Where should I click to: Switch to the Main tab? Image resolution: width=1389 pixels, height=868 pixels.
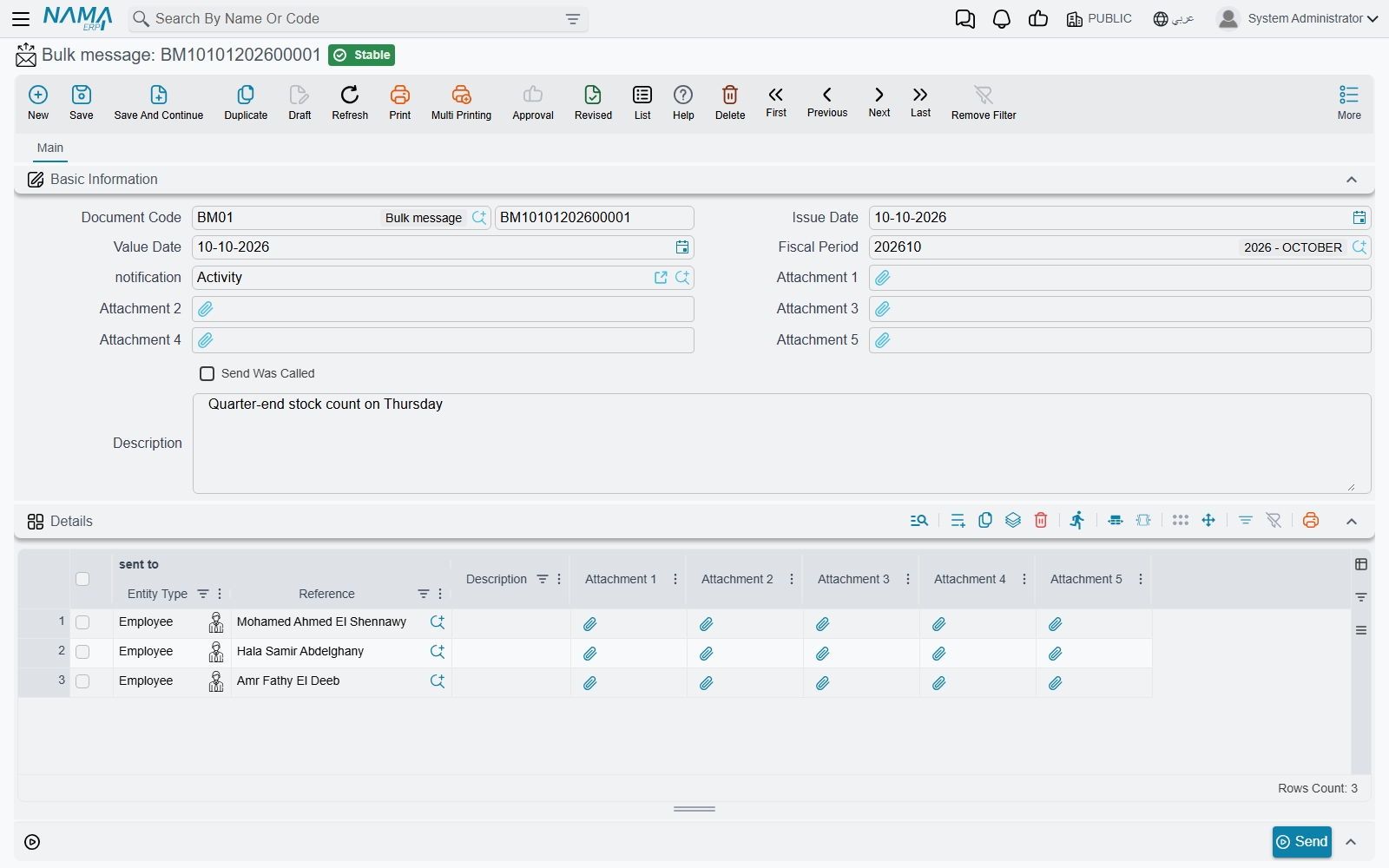(50, 148)
